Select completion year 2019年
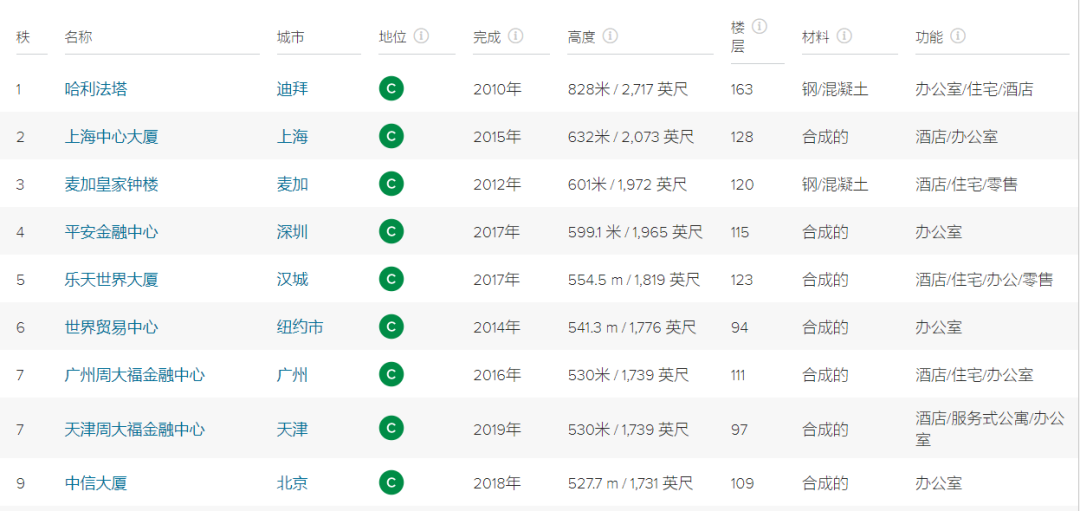Viewport: 1080px width, 511px height. tap(497, 429)
